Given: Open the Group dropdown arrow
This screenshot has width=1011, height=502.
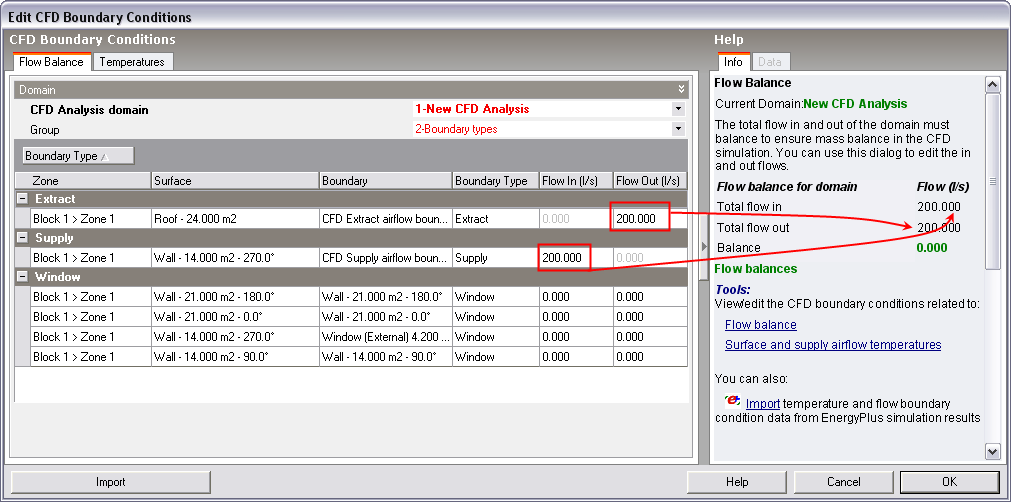Looking at the screenshot, I should 678,129.
